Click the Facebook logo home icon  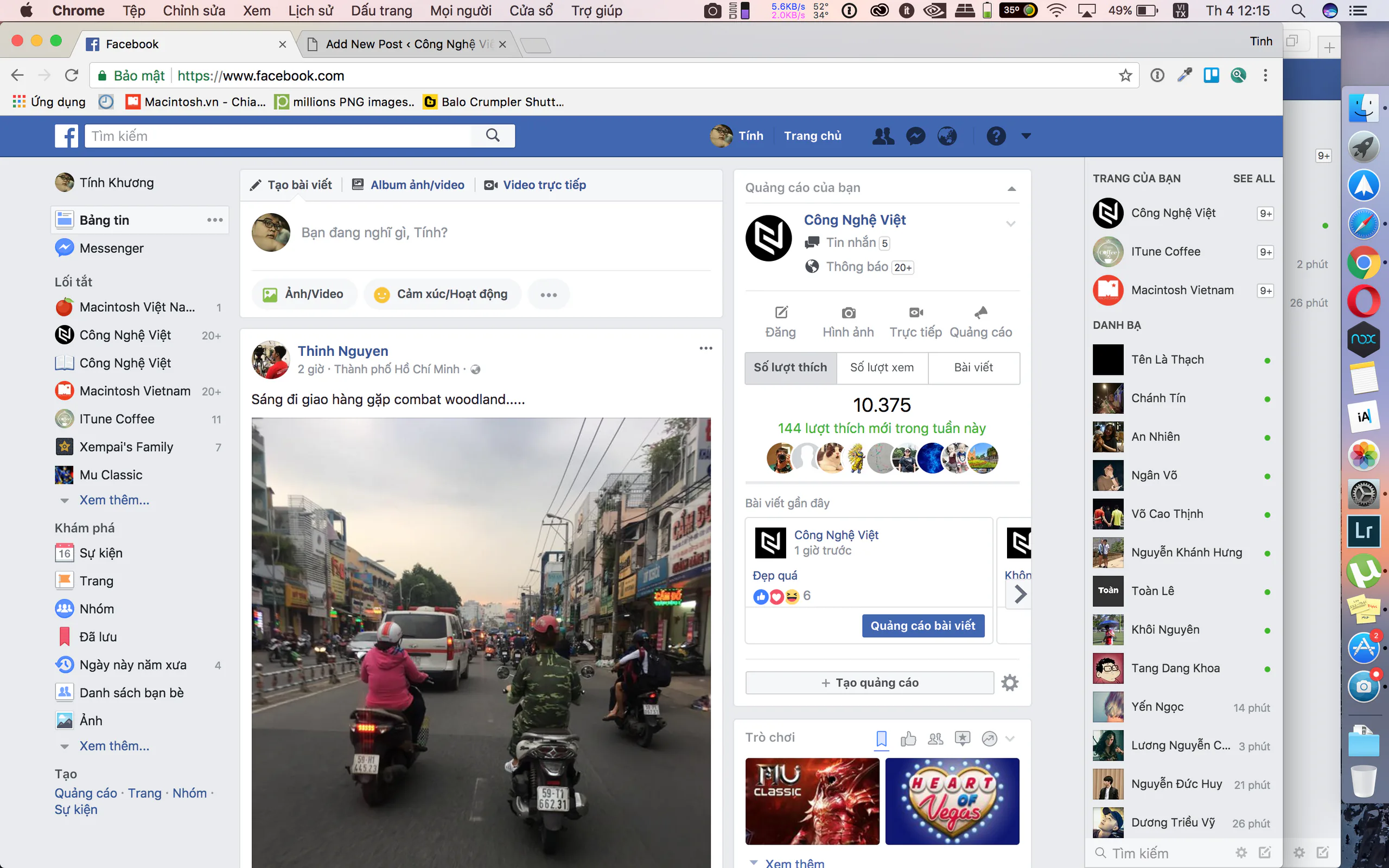pyautogui.click(x=67, y=136)
